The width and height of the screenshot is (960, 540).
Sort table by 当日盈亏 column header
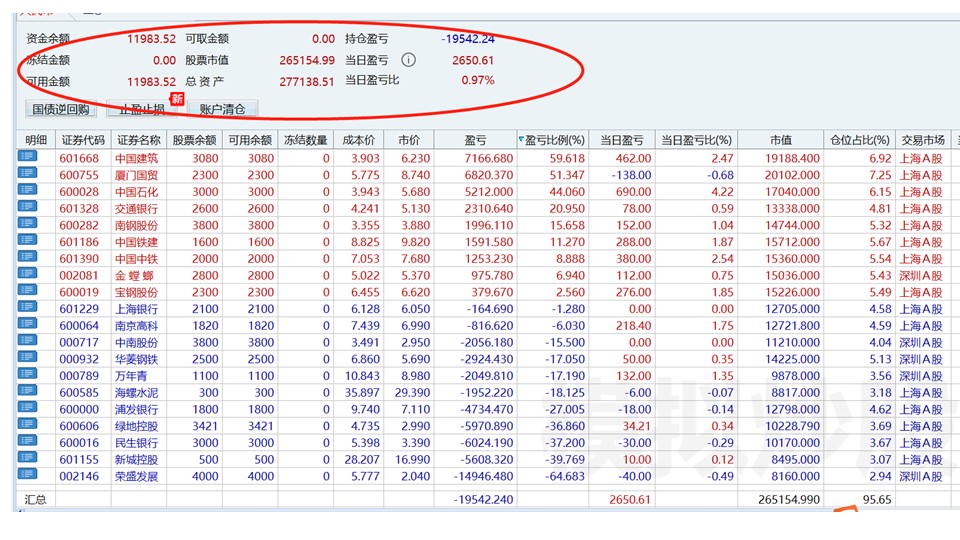[x=622, y=140]
